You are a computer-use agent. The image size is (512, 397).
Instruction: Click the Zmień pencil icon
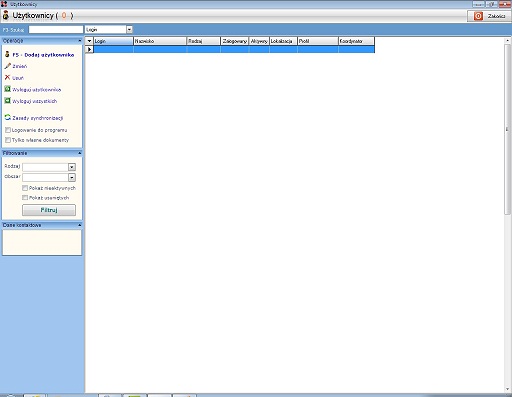7,66
